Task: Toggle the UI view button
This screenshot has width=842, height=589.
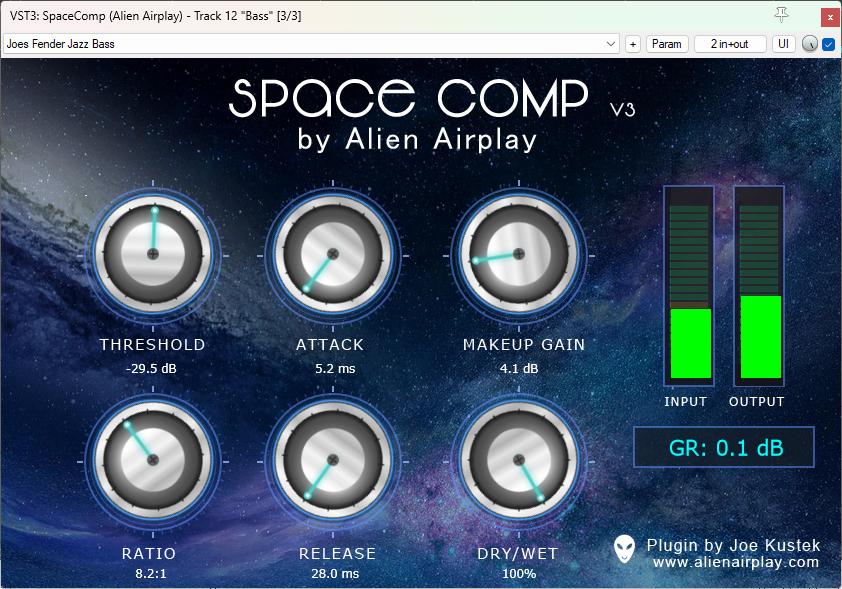Action: click(784, 44)
